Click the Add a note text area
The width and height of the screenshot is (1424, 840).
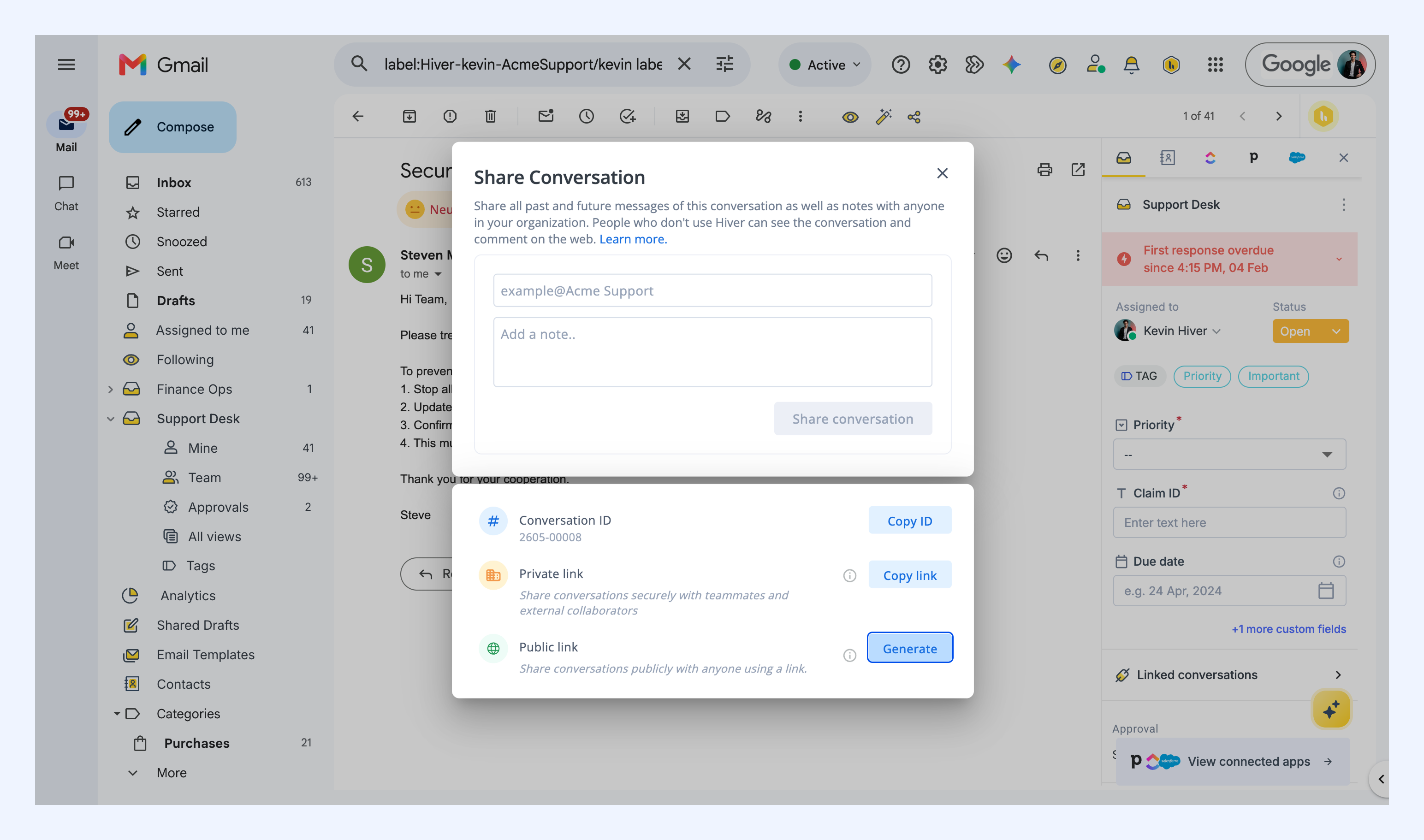712,352
